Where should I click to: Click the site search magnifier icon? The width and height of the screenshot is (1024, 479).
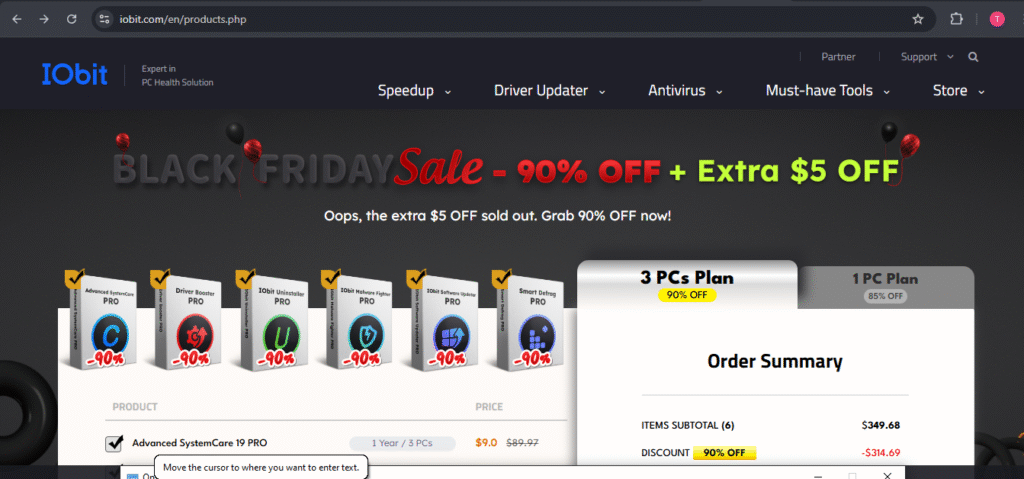pyautogui.click(x=973, y=57)
